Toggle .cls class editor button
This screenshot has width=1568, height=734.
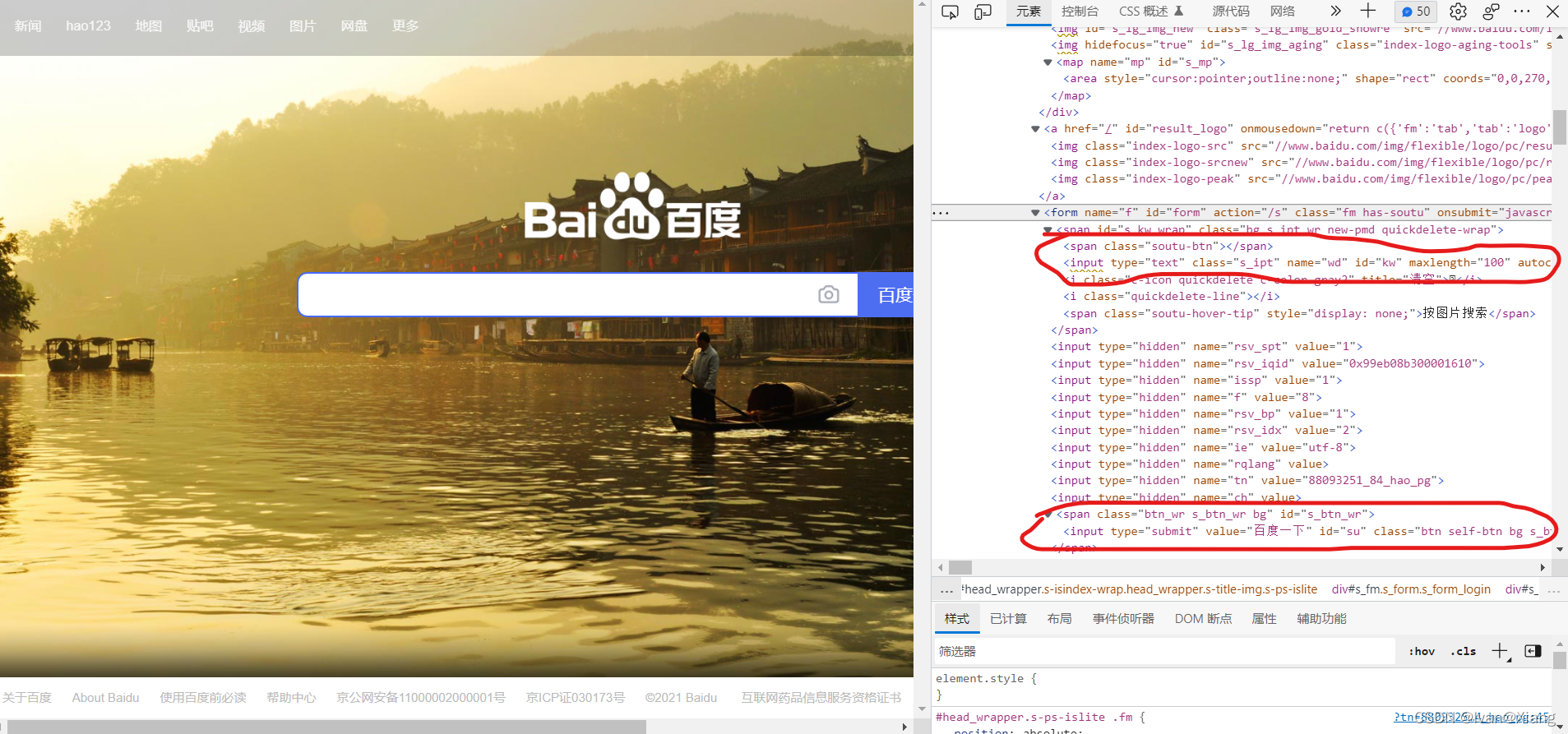point(1464,651)
